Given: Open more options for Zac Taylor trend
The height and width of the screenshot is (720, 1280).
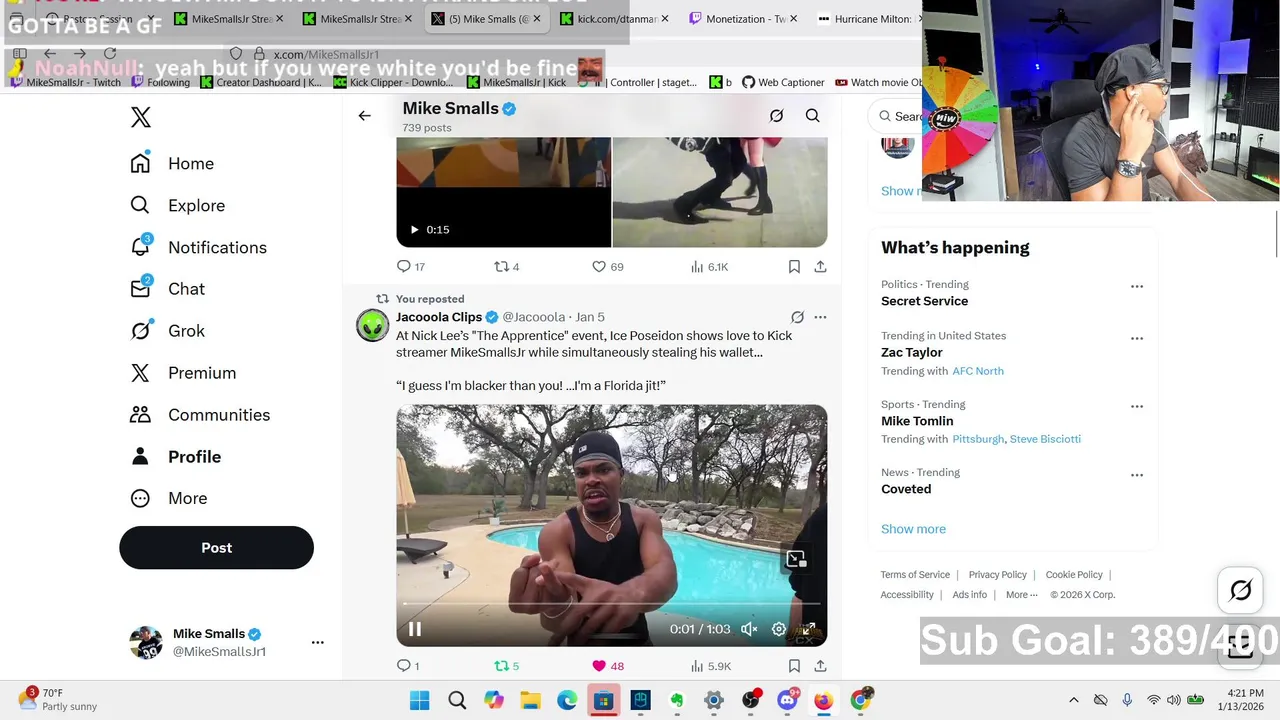Looking at the screenshot, I should point(1137,339).
